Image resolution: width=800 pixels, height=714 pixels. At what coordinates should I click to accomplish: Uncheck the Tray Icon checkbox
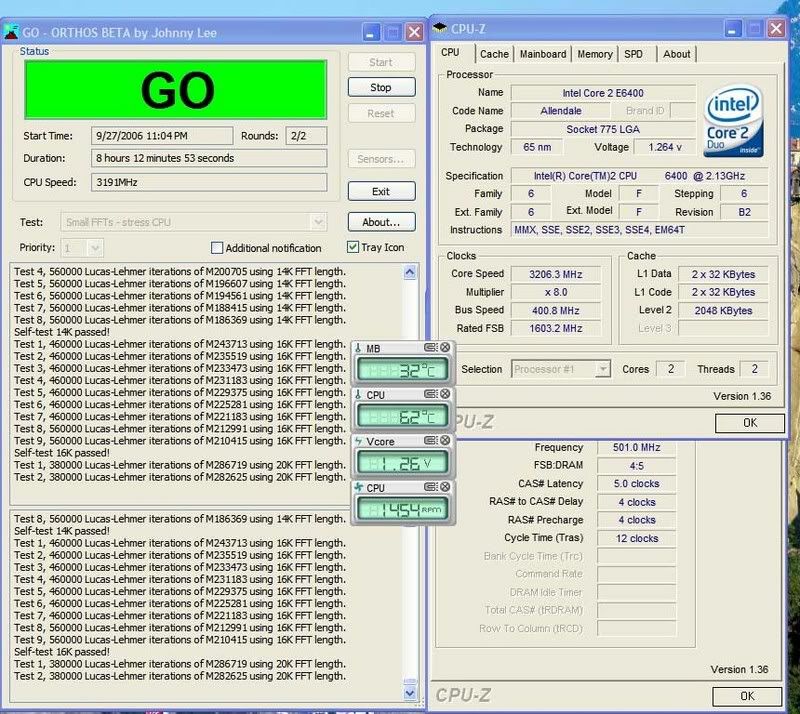(353, 248)
